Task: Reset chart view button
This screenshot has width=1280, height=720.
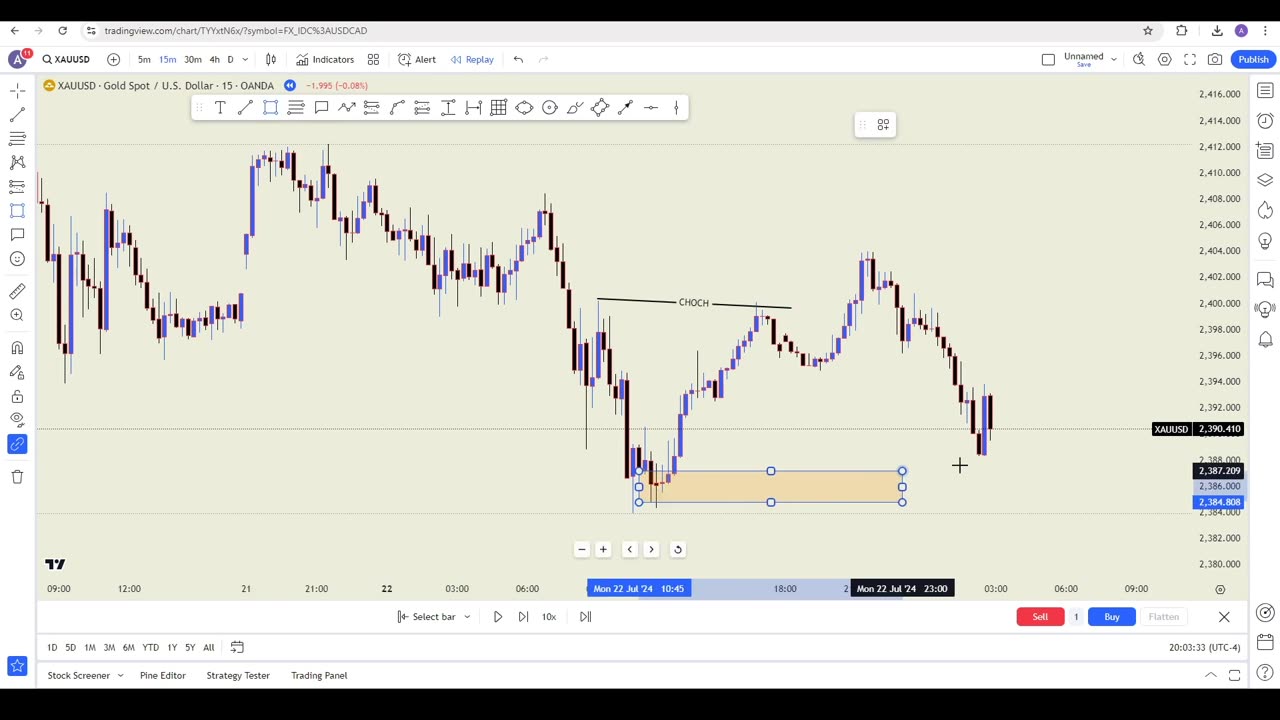Action: 677,549
